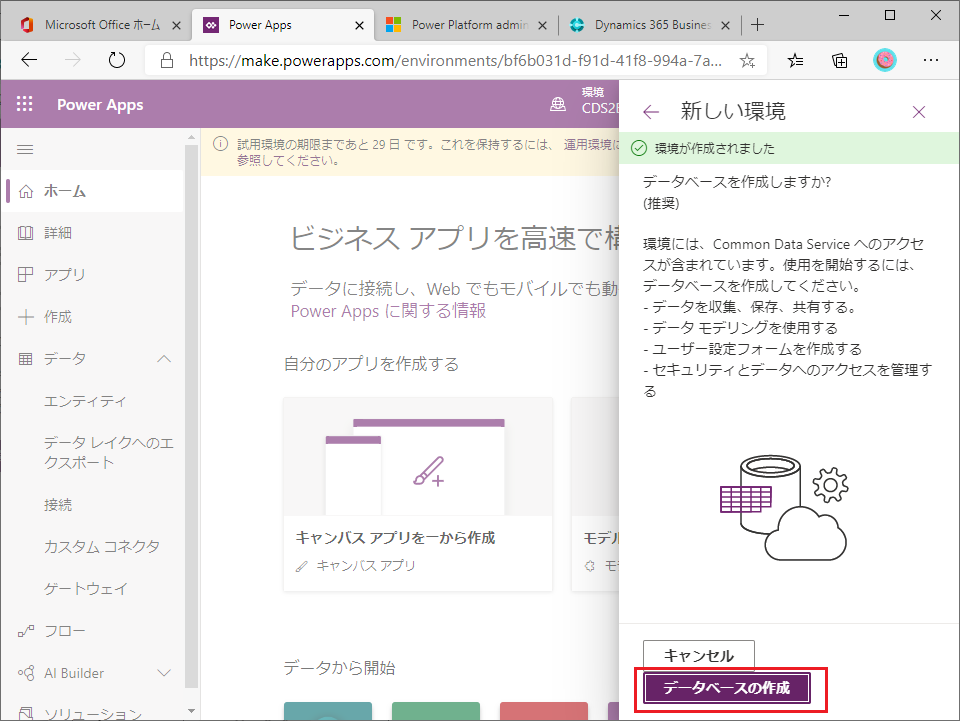Open a new browser tab
960x721 pixels.
click(x=757, y=25)
